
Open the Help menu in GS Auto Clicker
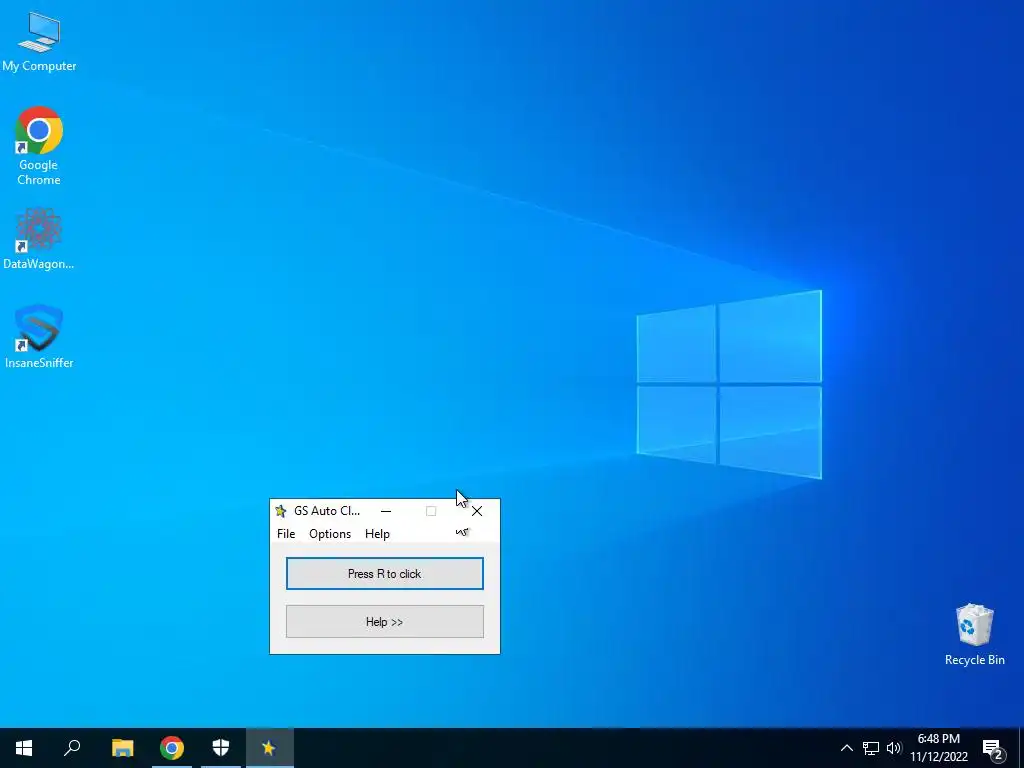377,534
